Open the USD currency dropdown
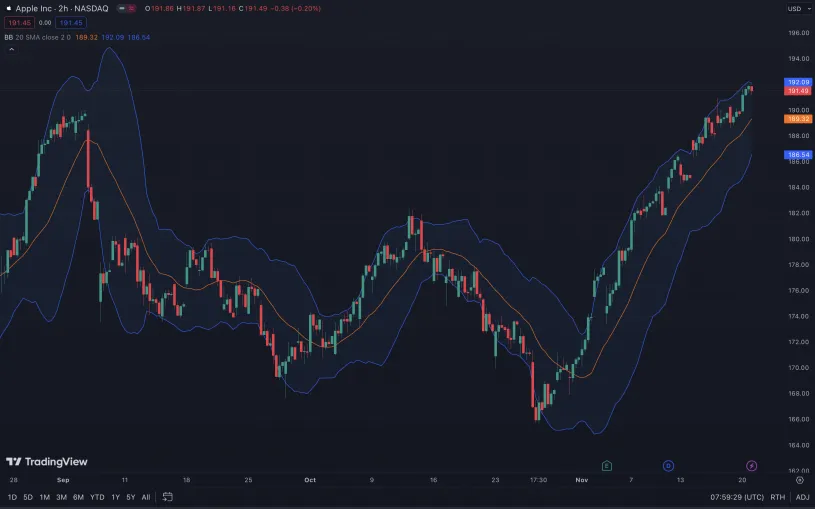This screenshot has width=815, height=509. click(x=797, y=9)
